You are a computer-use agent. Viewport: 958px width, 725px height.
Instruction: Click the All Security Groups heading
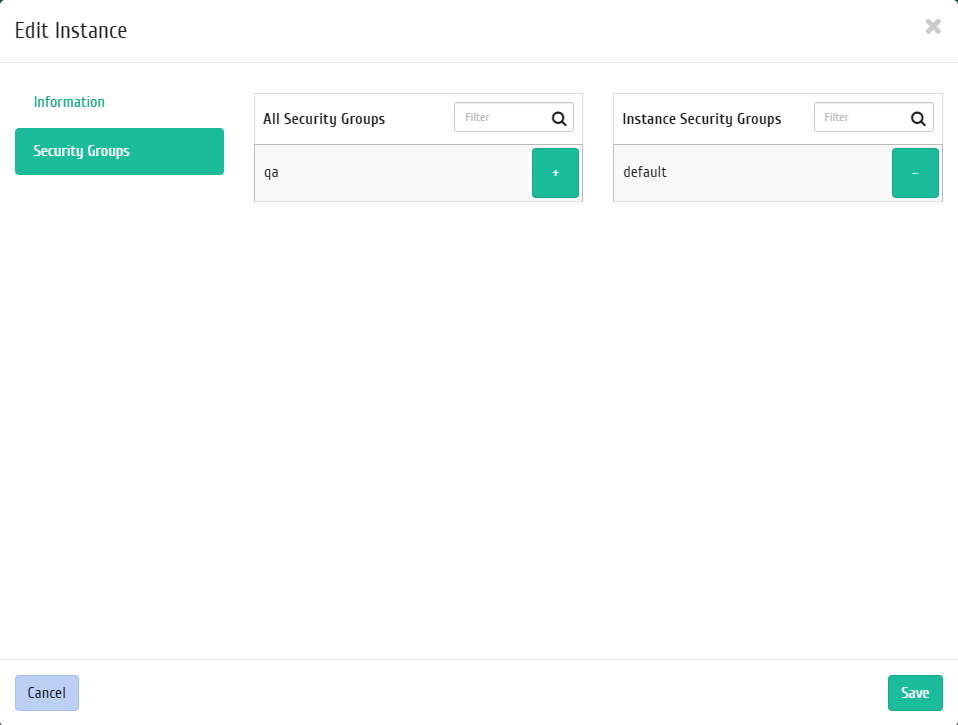[x=324, y=119]
